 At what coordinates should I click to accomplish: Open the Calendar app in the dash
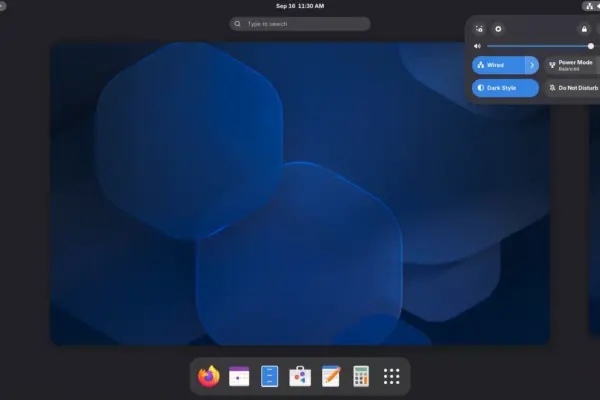click(x=239, y=376)
